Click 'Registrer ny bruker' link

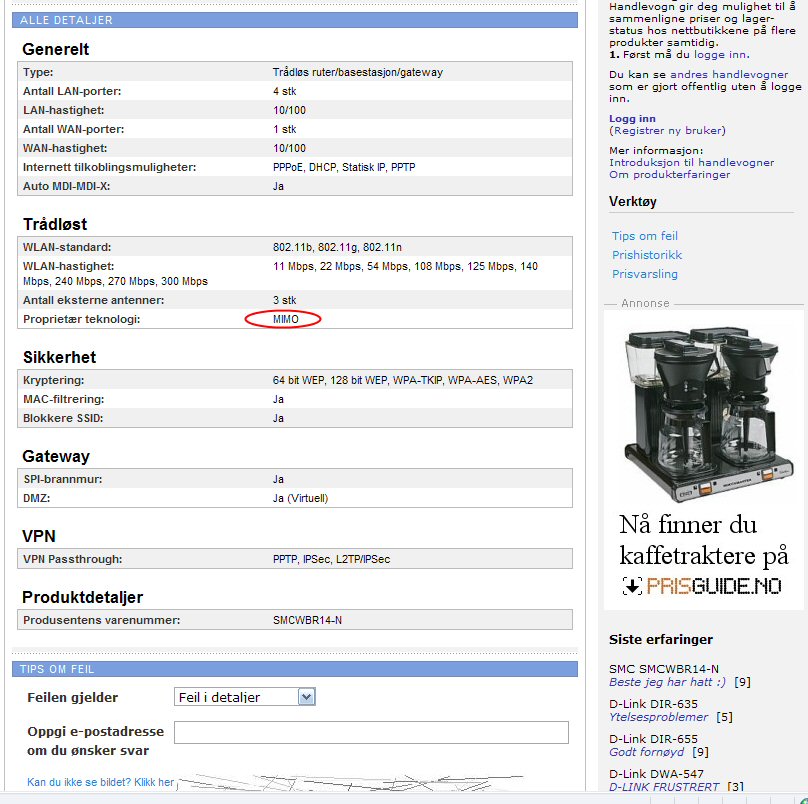[x=667, y=130]
